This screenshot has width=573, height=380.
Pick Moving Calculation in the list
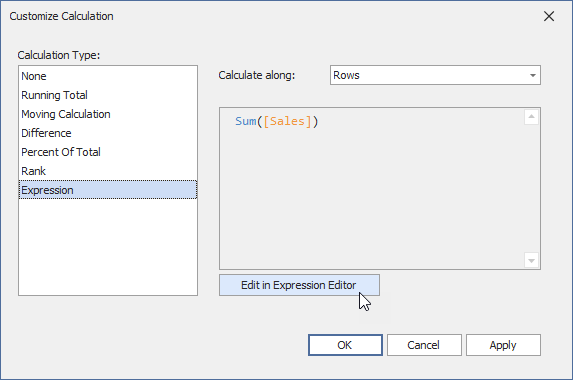click(108, 114)
